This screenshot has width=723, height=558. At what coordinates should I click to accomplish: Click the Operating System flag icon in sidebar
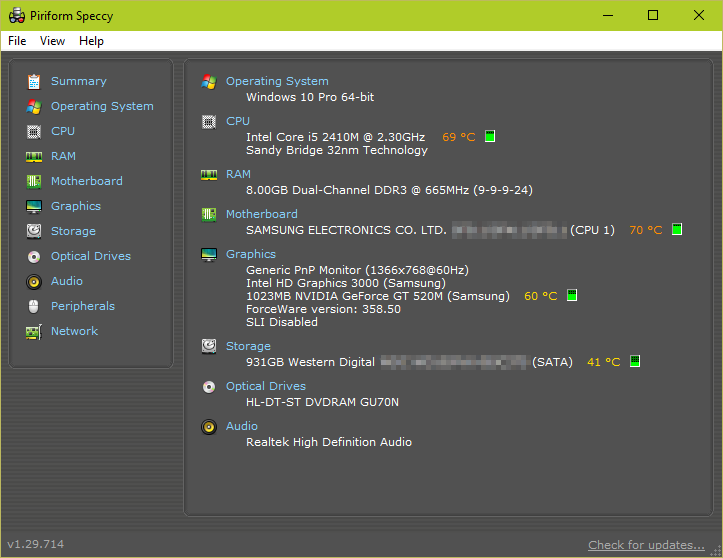click(x=34, y=107)
